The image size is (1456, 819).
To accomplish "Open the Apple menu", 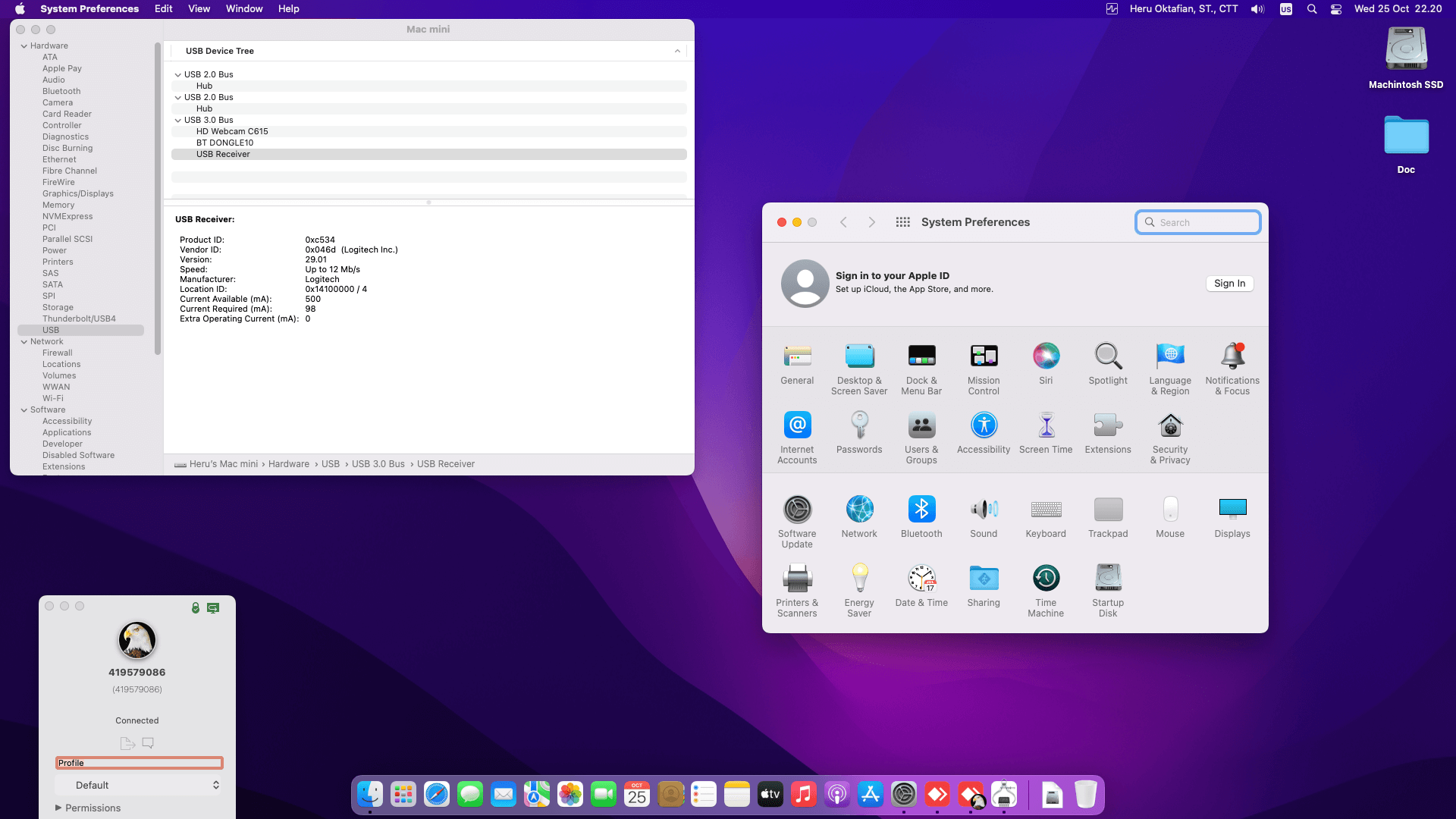I will tap(20, 9).
